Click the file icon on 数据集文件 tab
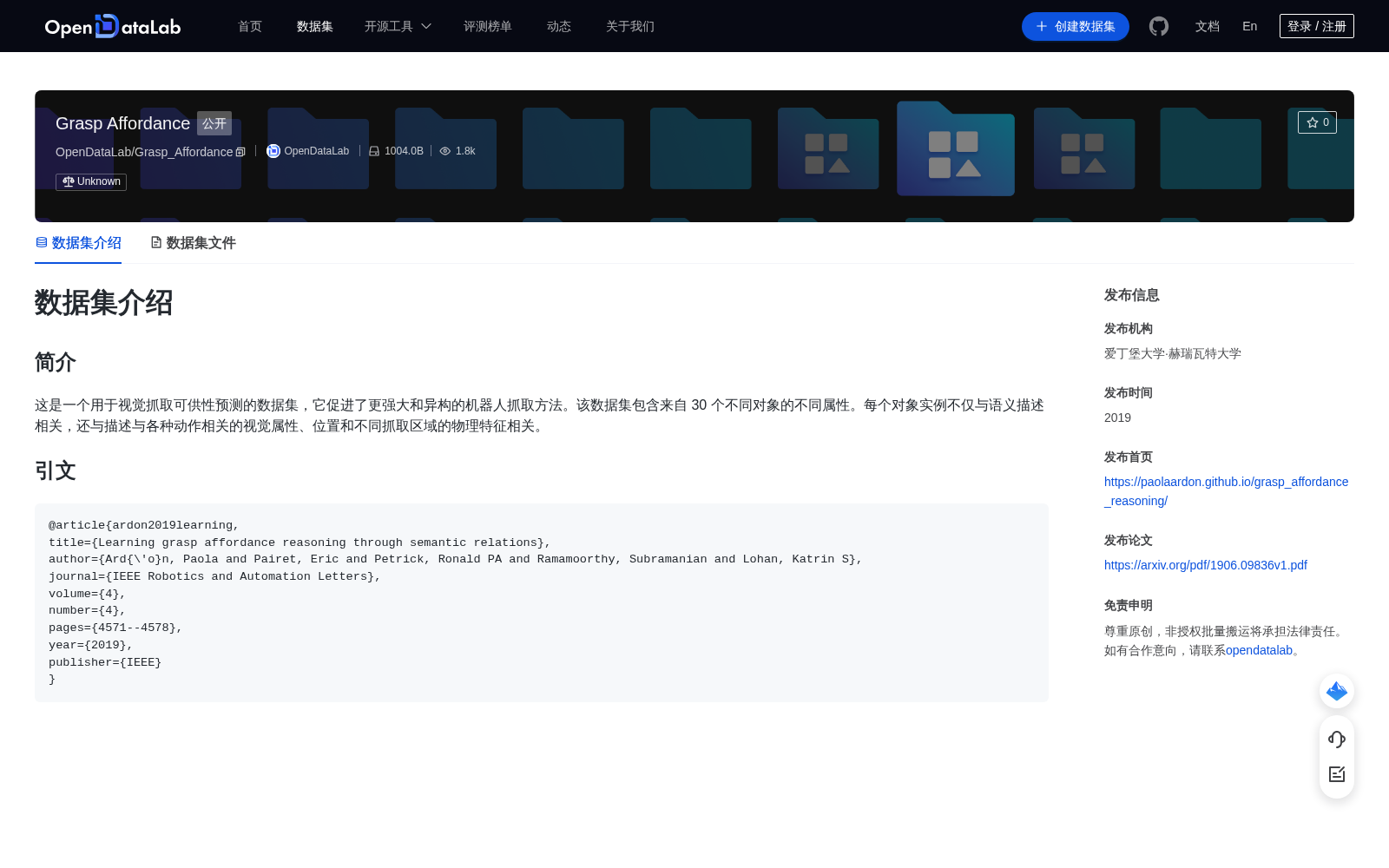 pos(156,242)
